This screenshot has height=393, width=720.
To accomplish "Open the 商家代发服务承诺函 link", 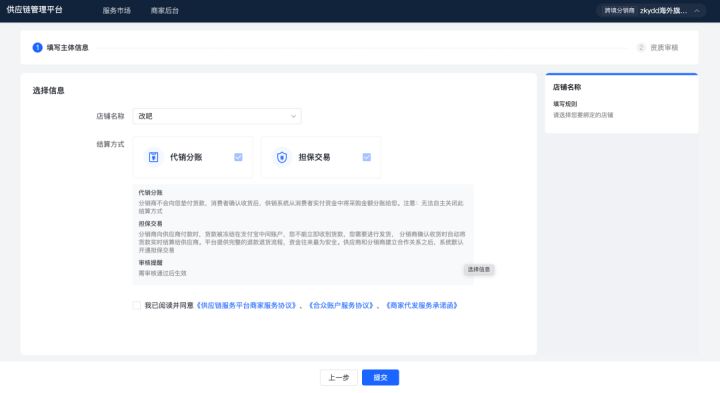I will coord(422,305).
